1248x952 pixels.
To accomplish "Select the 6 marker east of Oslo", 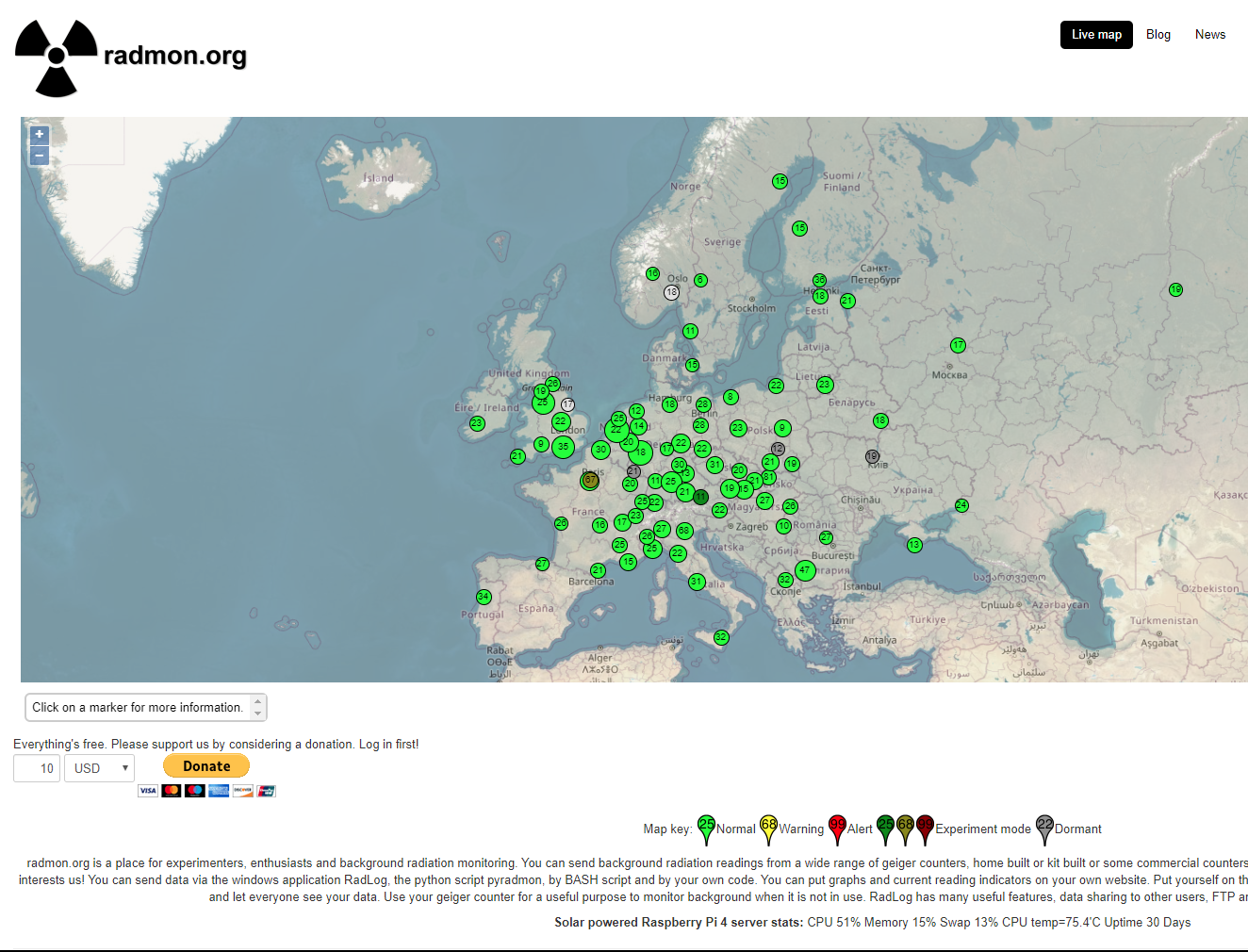I will click(x=700, y=280).
